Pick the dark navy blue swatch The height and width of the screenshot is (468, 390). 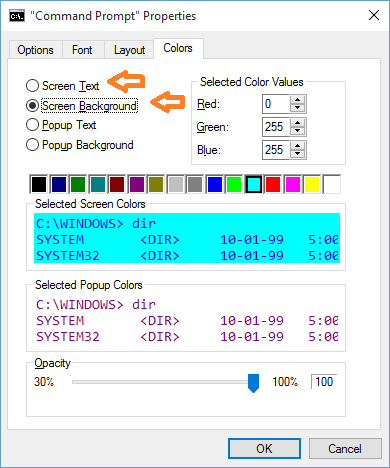click(x=59, y=184)
